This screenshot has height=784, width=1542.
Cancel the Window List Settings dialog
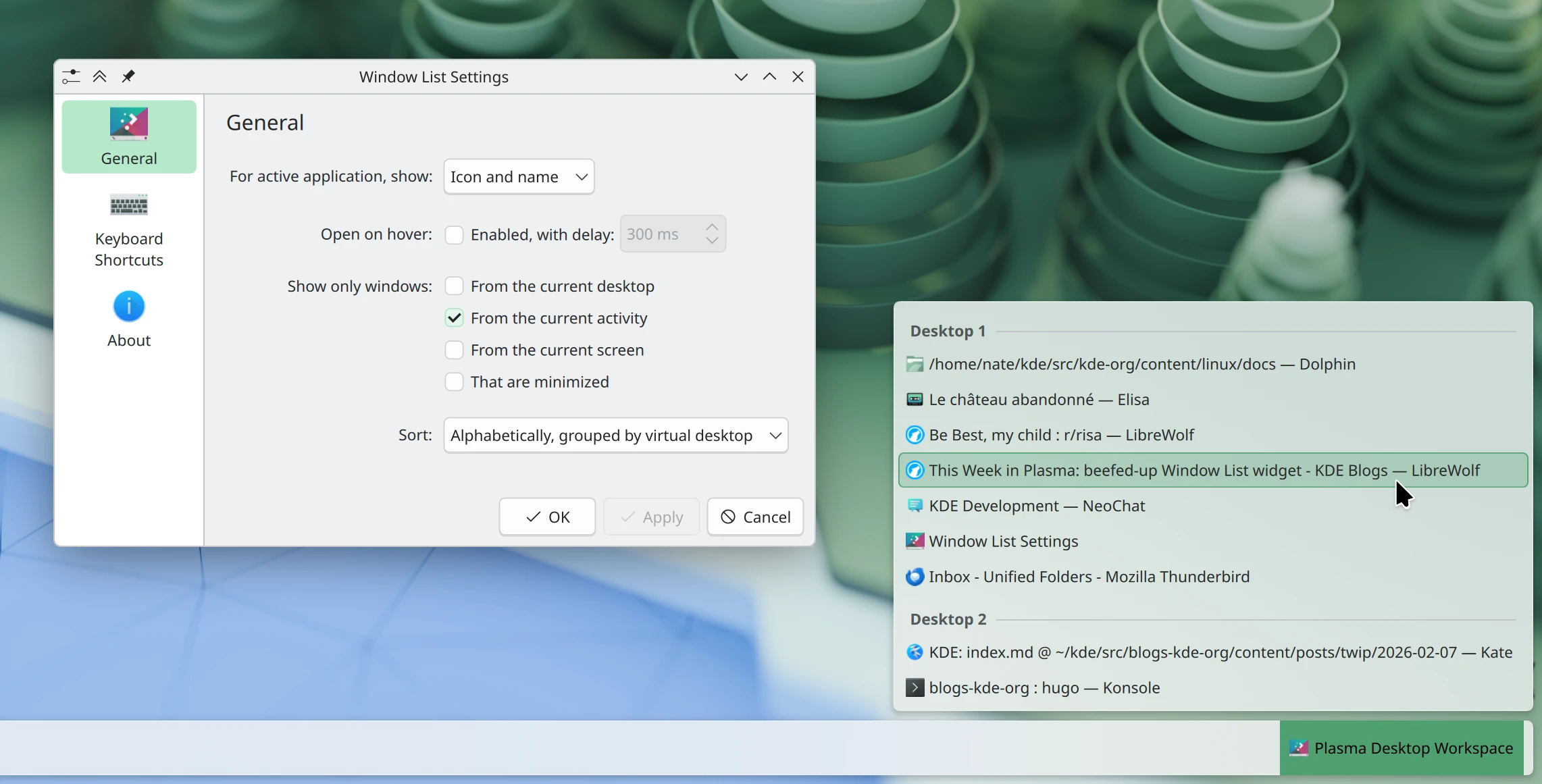[x=755, y=516]
